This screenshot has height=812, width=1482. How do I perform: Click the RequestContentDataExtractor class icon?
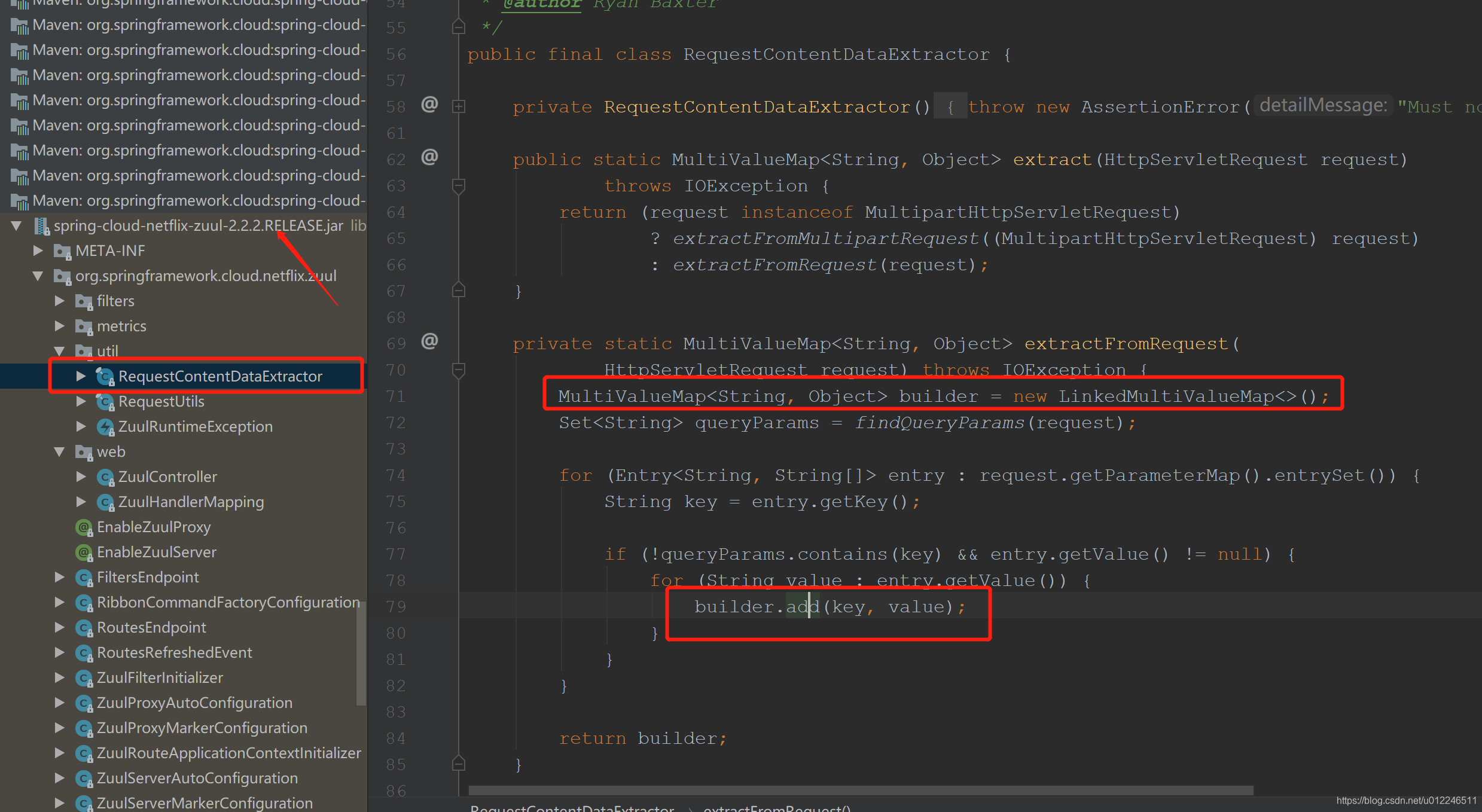[105, 376]
